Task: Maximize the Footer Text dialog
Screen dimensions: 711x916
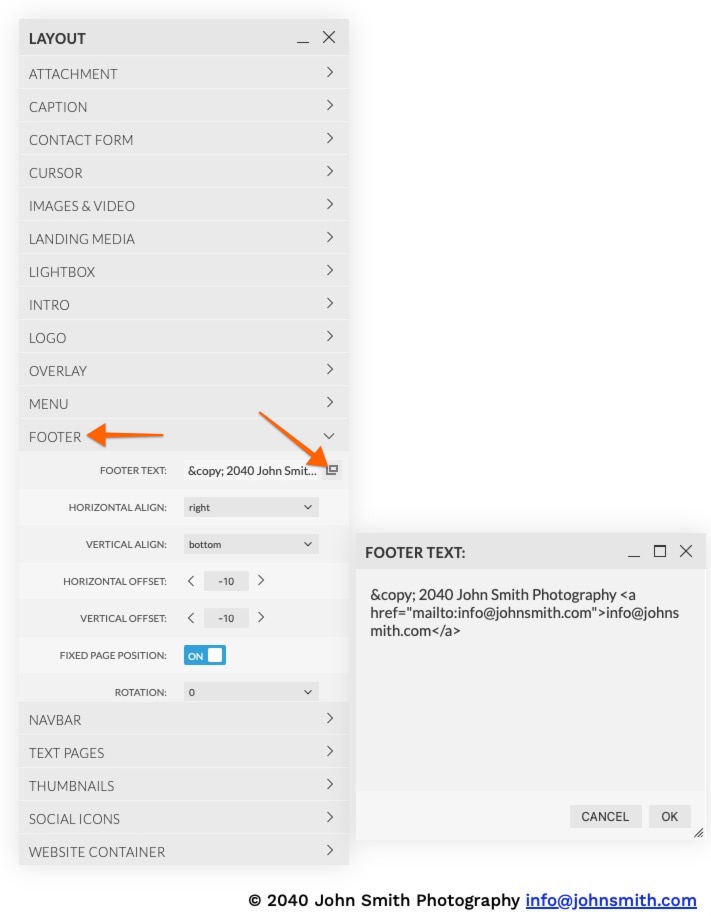Action: pos(660,551)
